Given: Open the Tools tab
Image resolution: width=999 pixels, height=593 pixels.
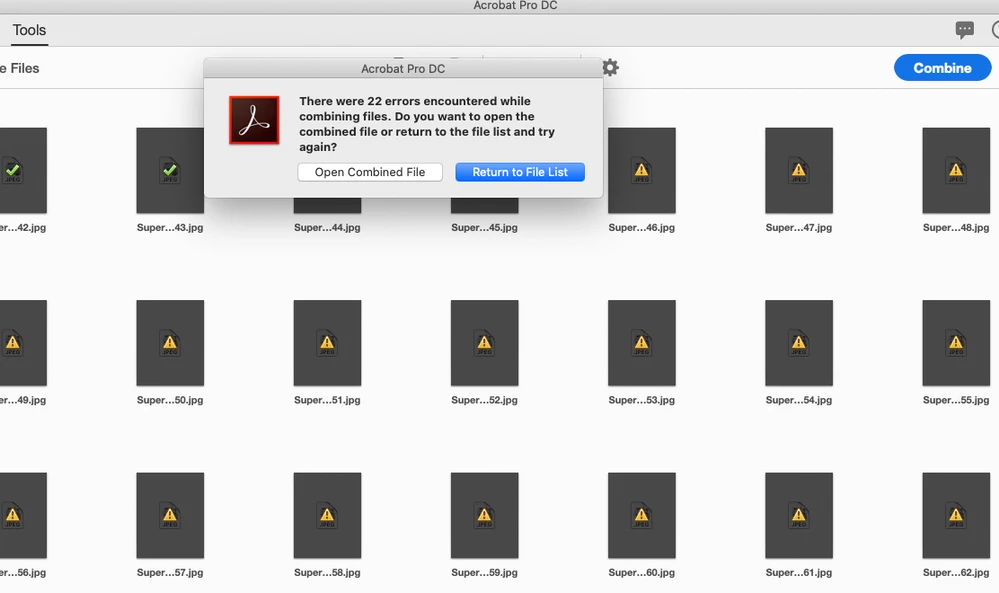Looking at the screenshot, I should (29, 31).
